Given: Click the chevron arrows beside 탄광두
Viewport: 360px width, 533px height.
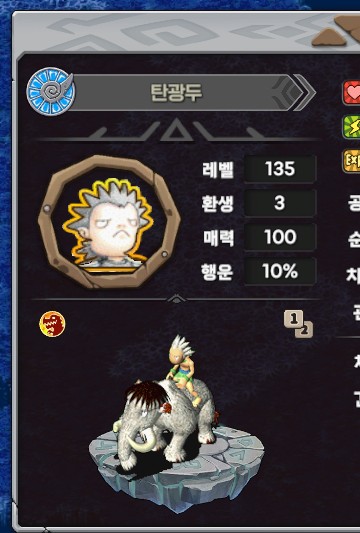Looking at the screenshot, I should point(294,92).
